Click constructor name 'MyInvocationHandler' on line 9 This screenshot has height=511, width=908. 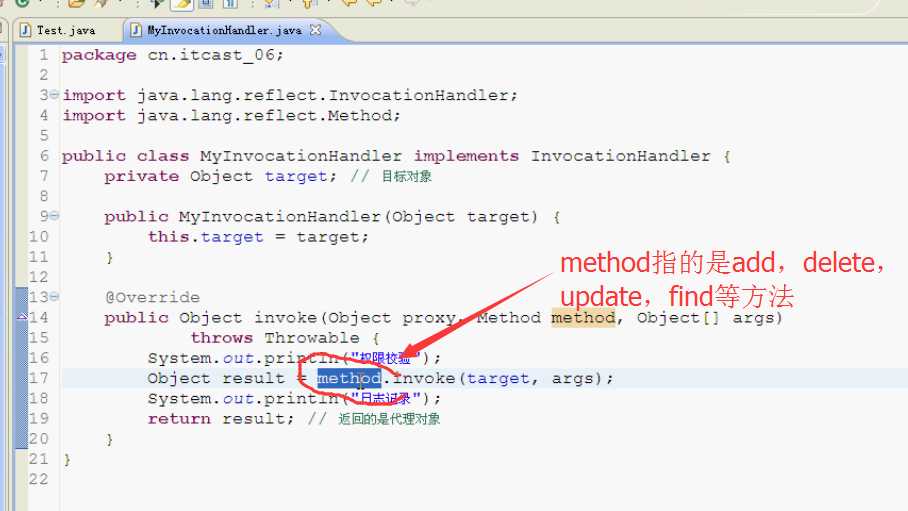point(279,217)
